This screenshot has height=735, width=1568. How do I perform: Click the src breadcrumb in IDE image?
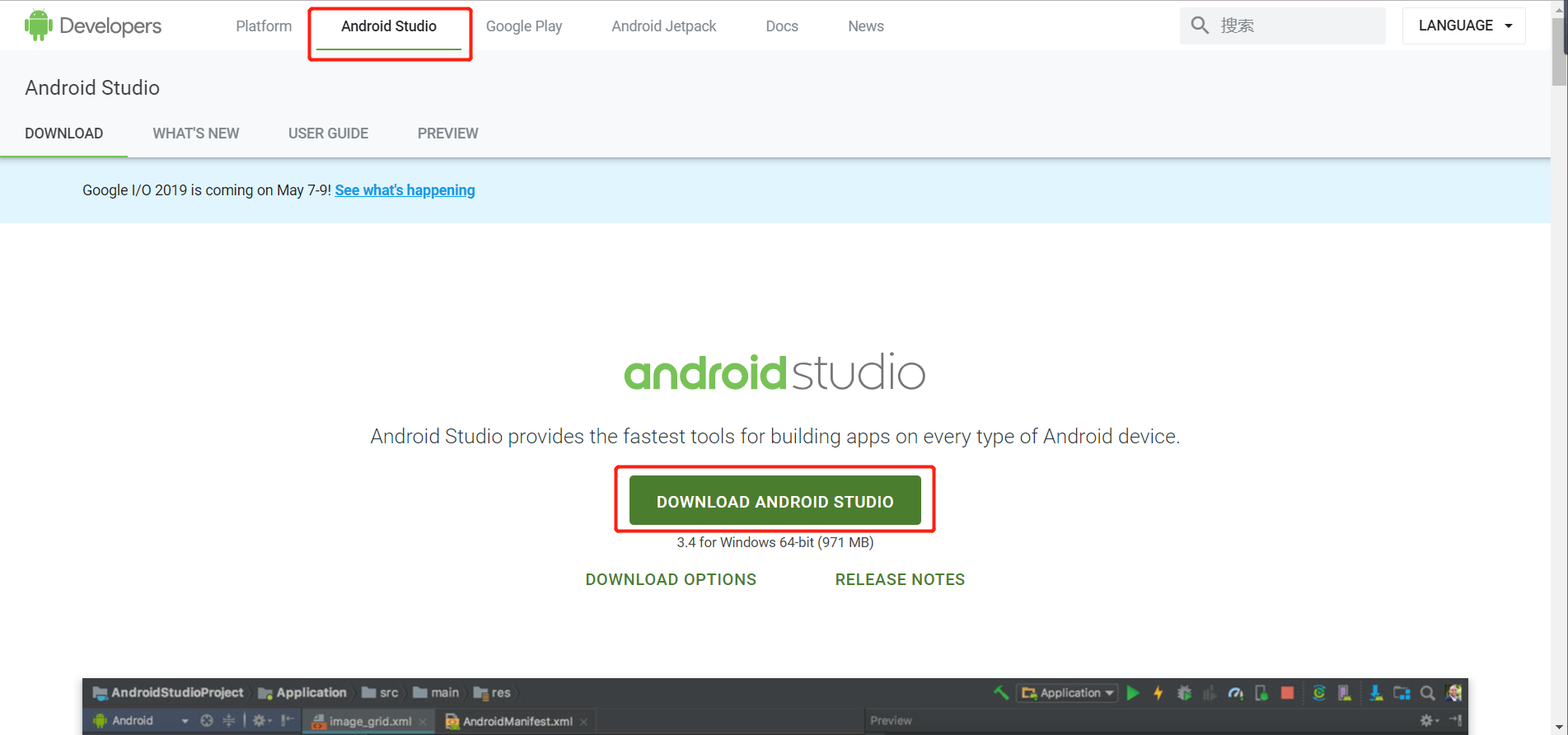pyautogui.click(x=380, y=693)
